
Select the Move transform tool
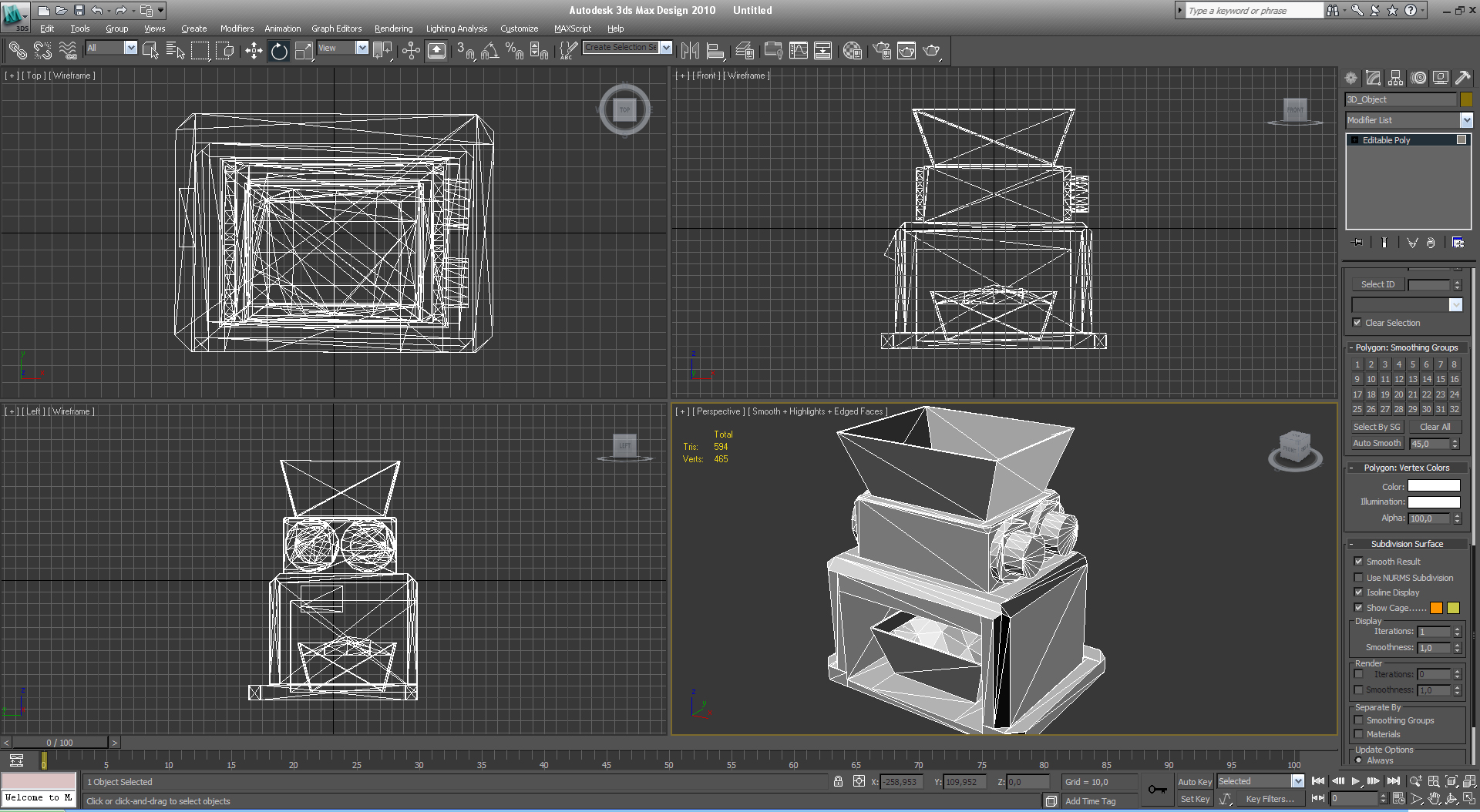tap(254, 51)
